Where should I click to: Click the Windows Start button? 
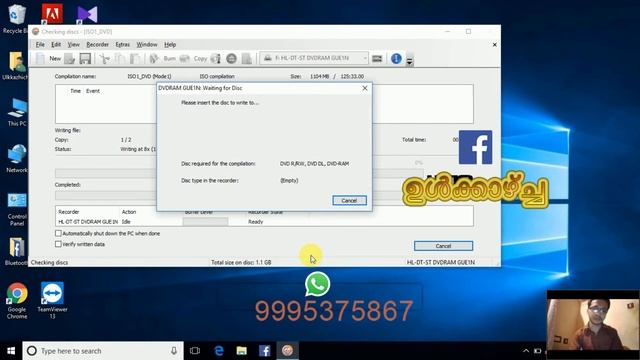pos(11,351)
